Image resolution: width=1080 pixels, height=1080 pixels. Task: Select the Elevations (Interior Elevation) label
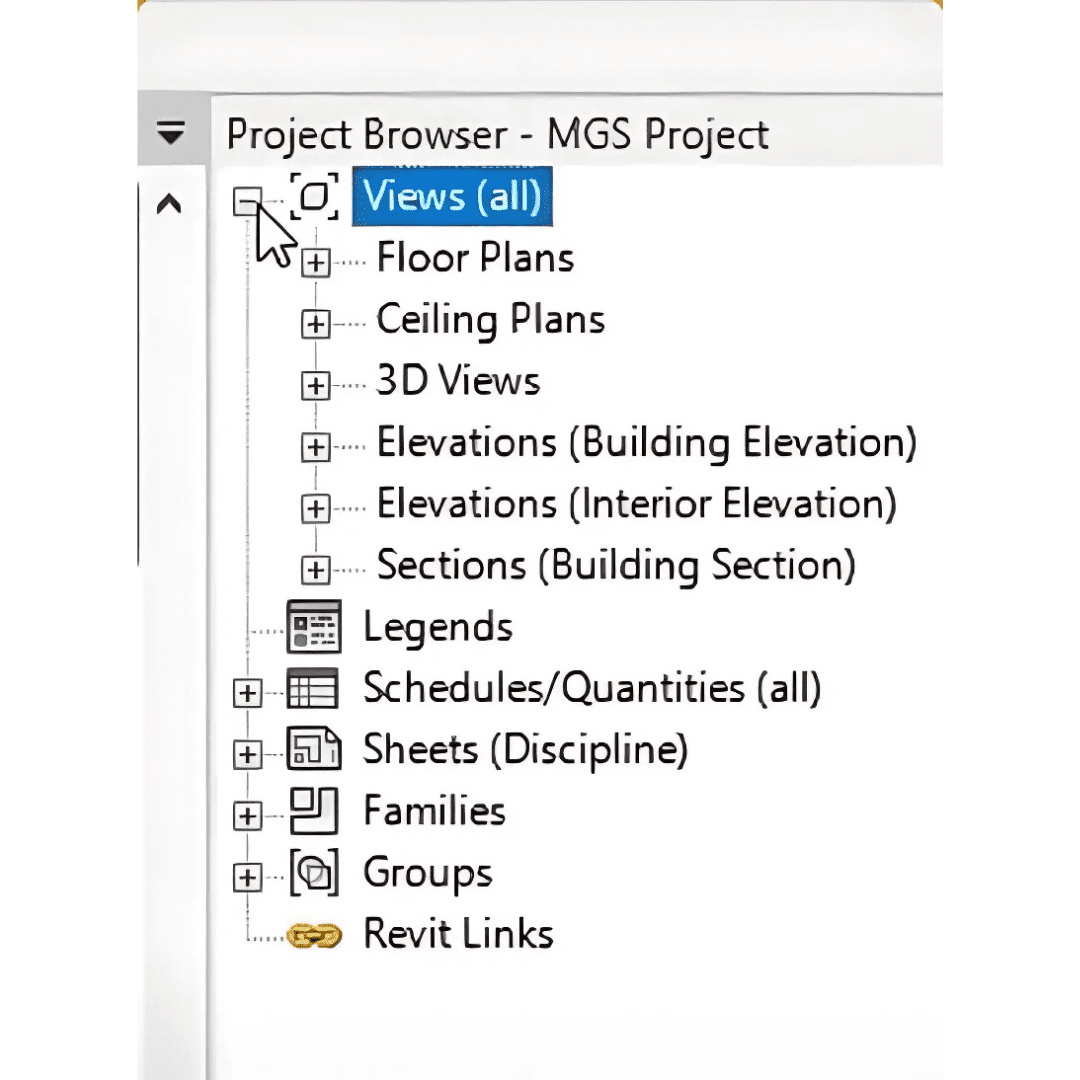pyautogui.click(x=636, y=503)
